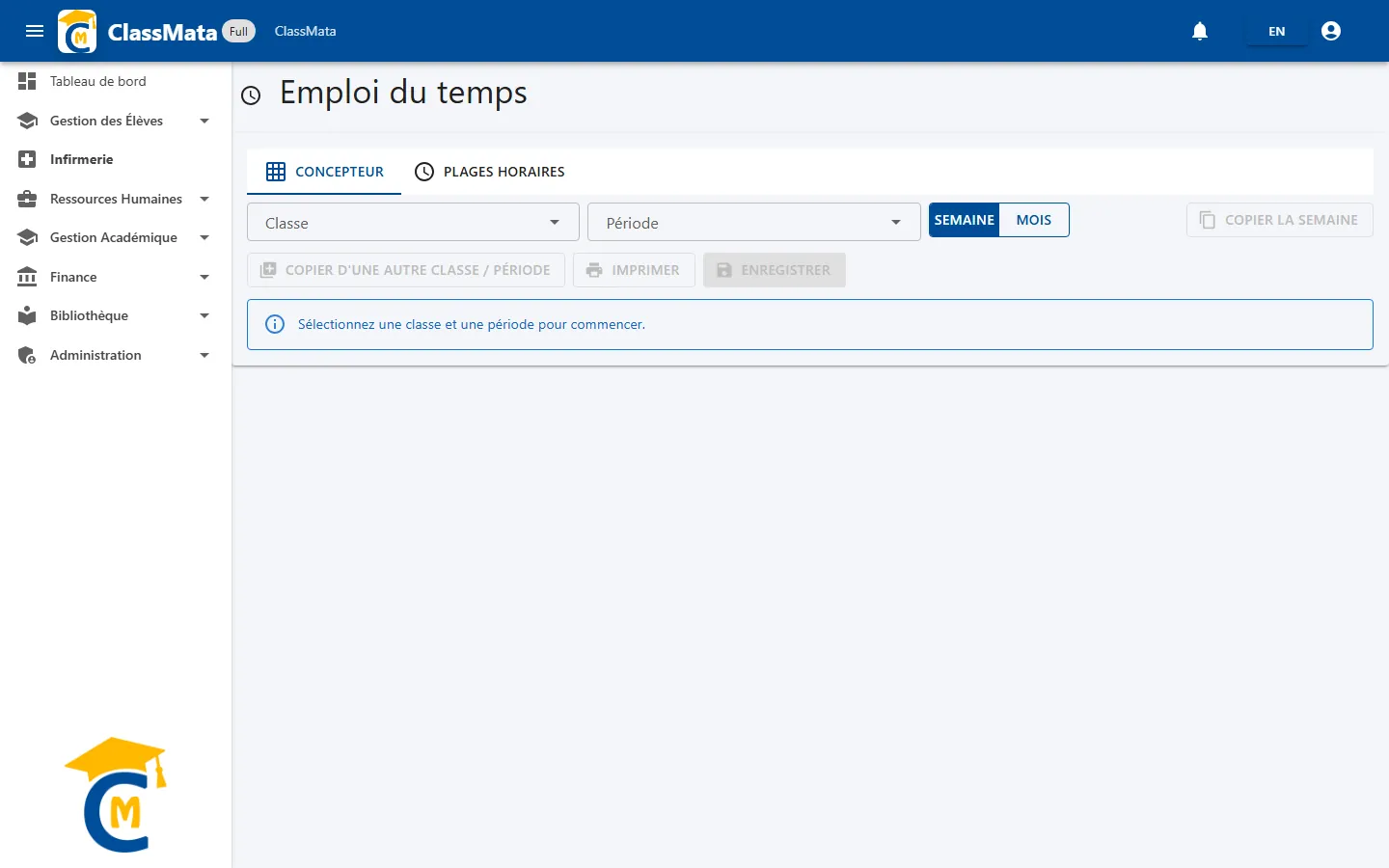1389x868 pixels.
Task: Click the clock icon beside Emploi du temps
Action: click(x=251, y=95)
